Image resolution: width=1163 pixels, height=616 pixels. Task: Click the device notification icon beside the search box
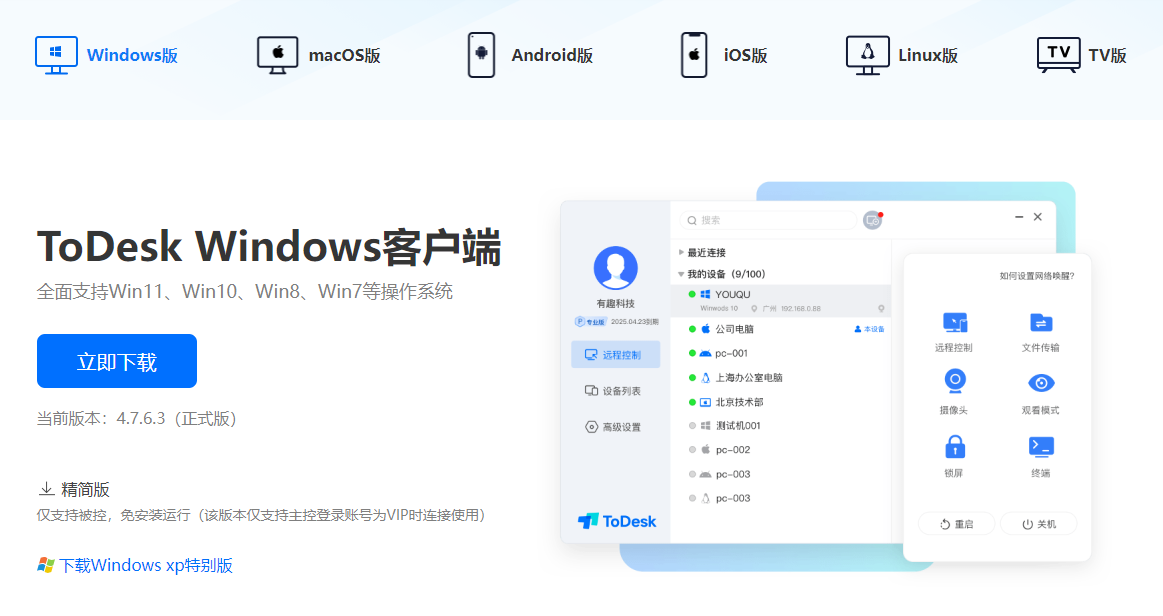(x=873, y=220)
